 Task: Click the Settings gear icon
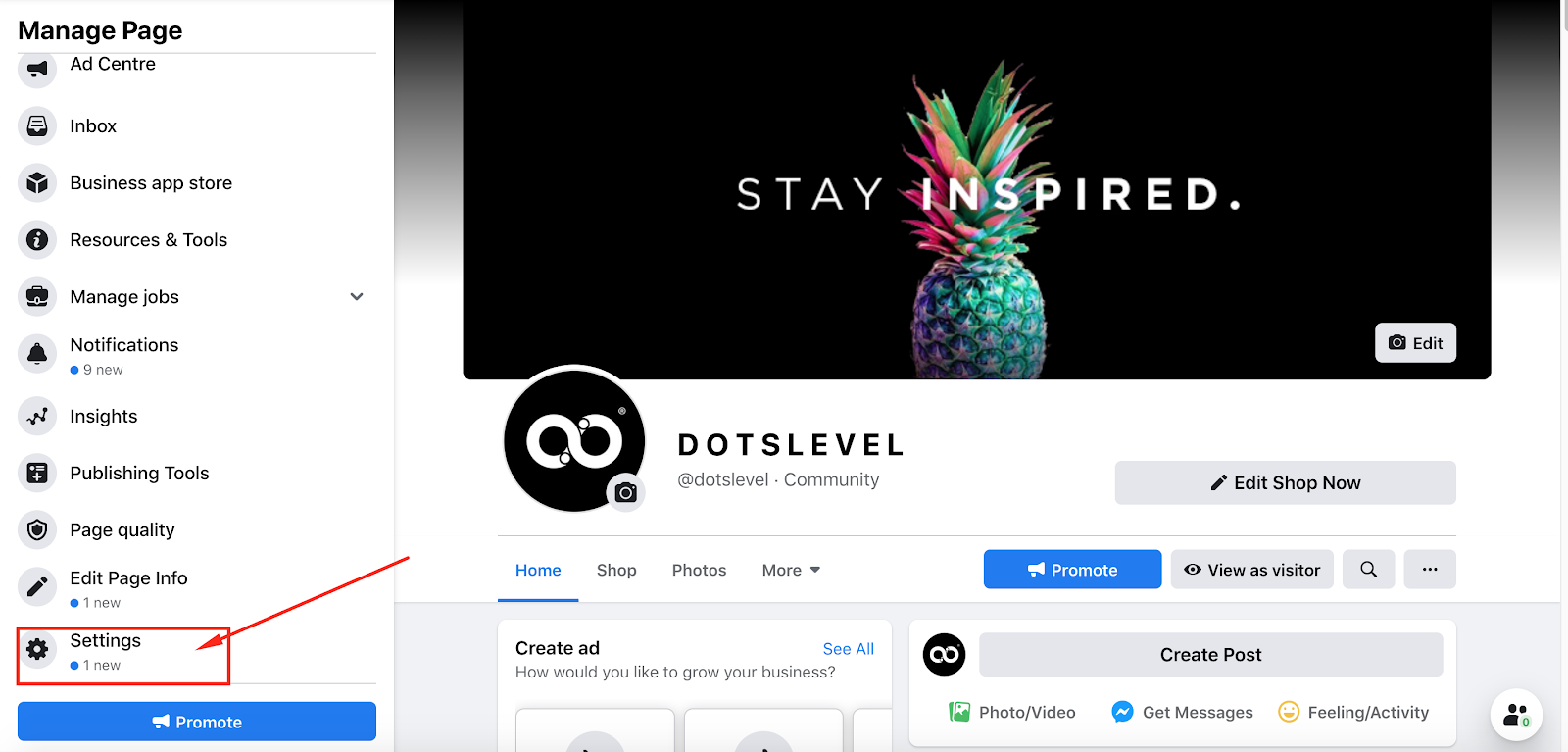pos(37,649)
